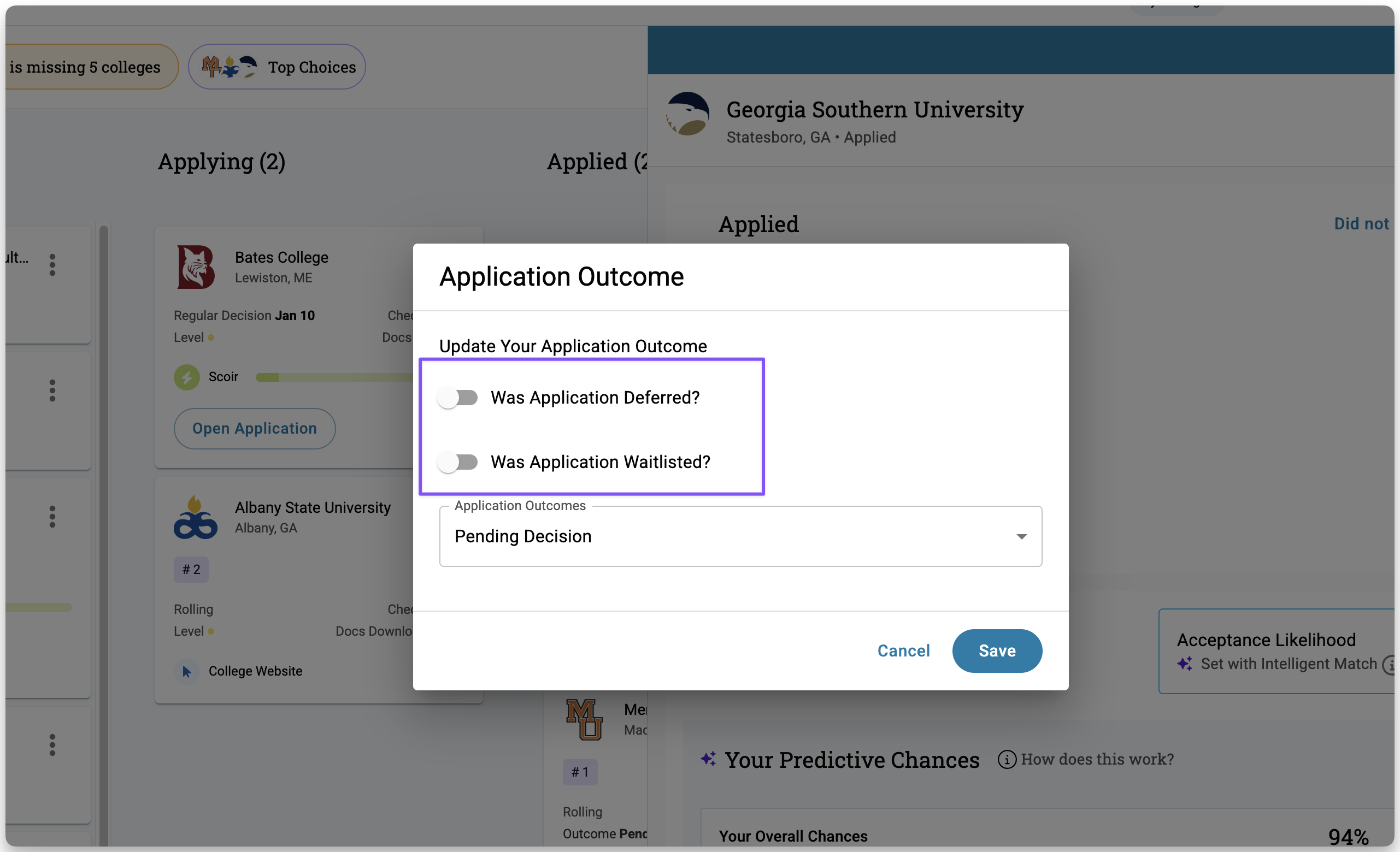Click the Albany State University logo
The height and width of the screenshot is (852, 1400).
point(195,517)
